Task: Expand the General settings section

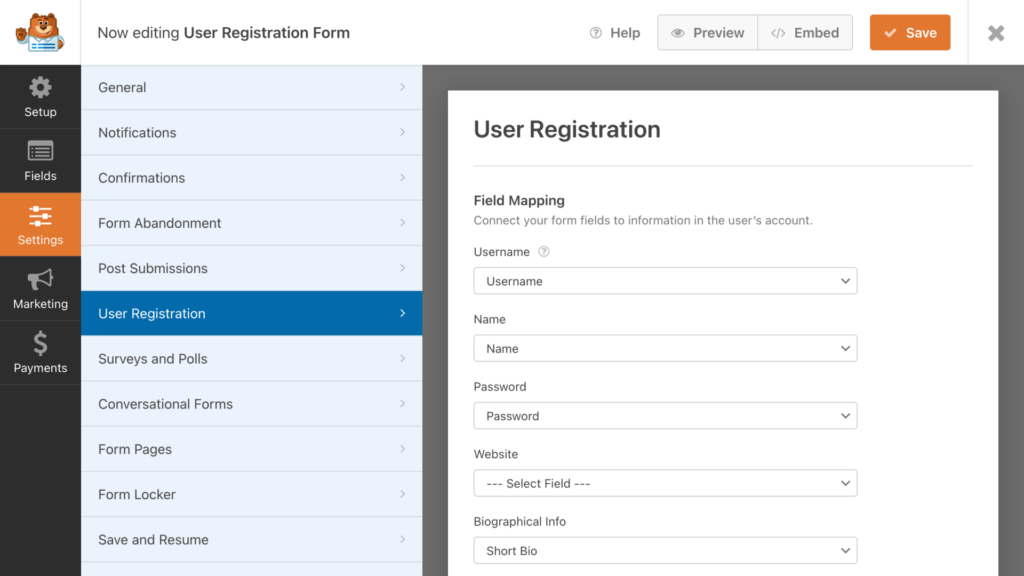Action: pyautogui.click(x=251, y=87)
